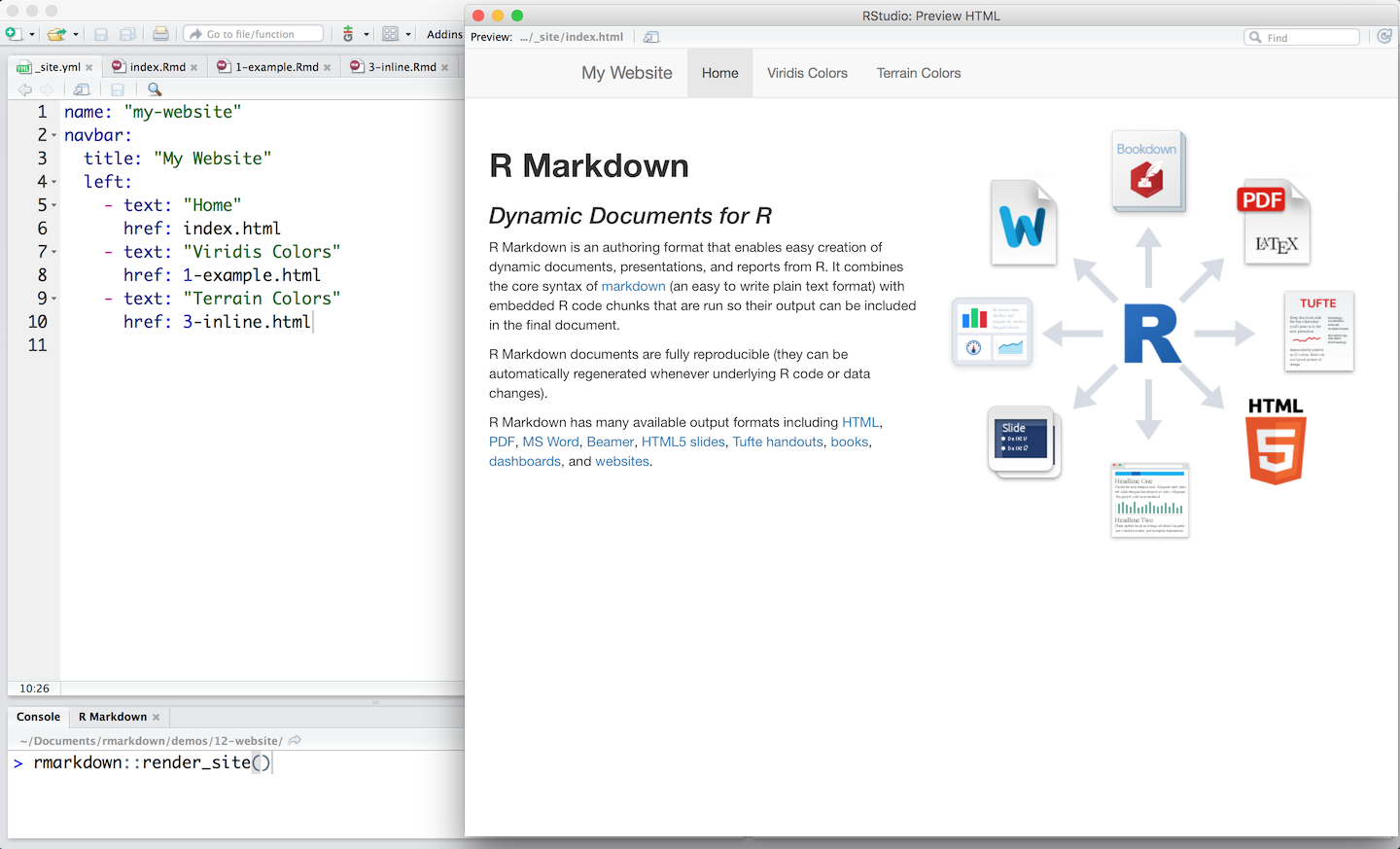Click the text 3-inline.html in the editor

247,322
